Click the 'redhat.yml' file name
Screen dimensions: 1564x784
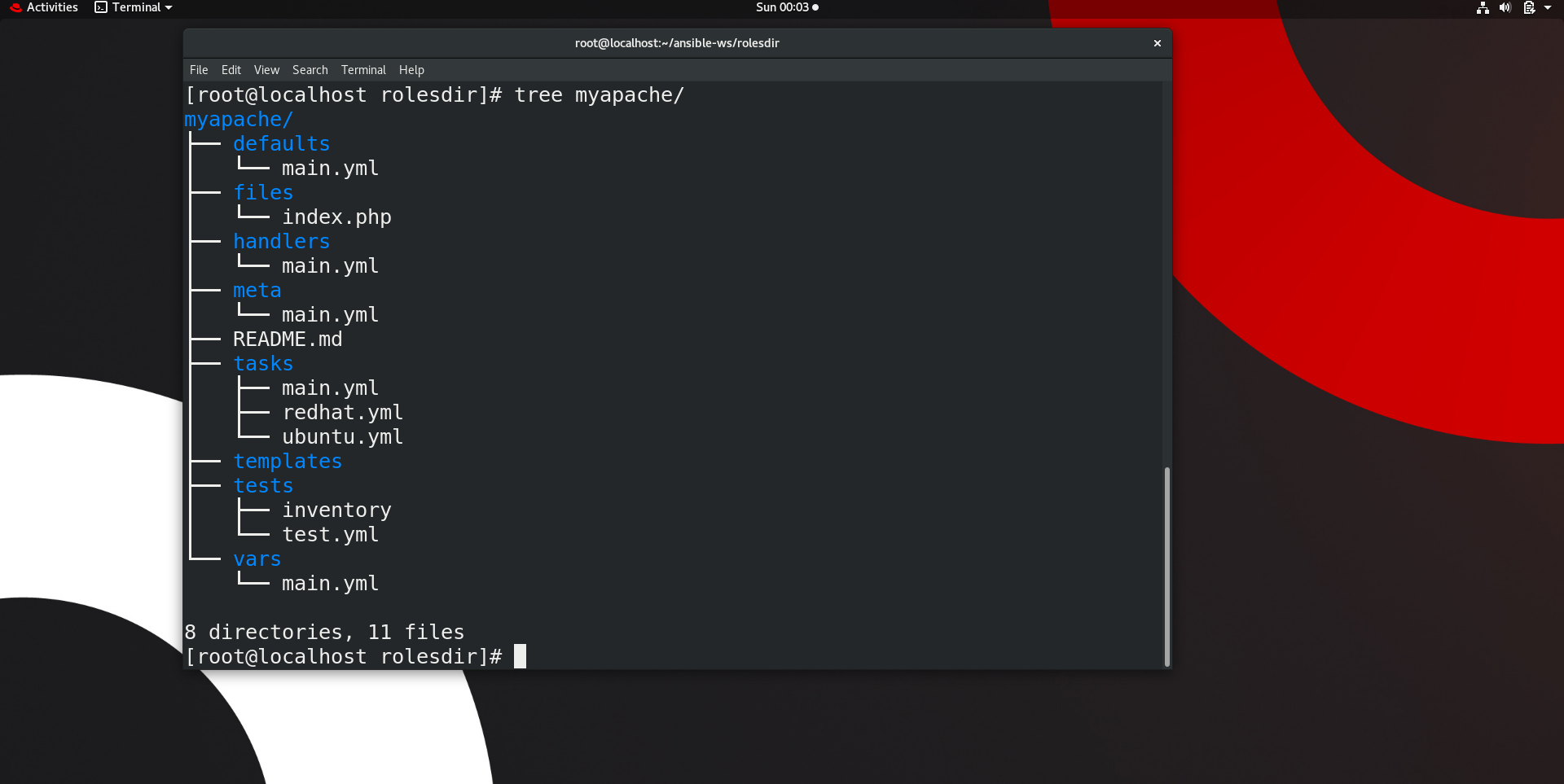(x=342, y=413)
